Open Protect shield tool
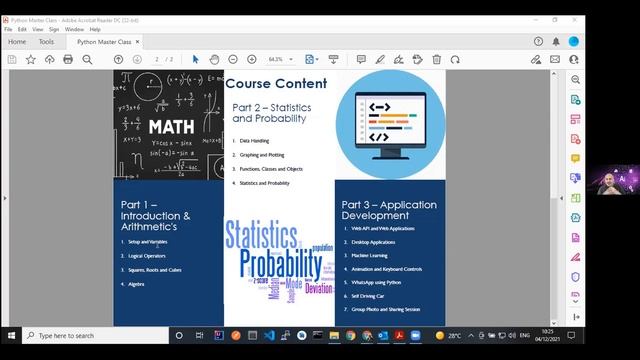The height and width of the screenshot is (360, 640). [x=576, y=277]
